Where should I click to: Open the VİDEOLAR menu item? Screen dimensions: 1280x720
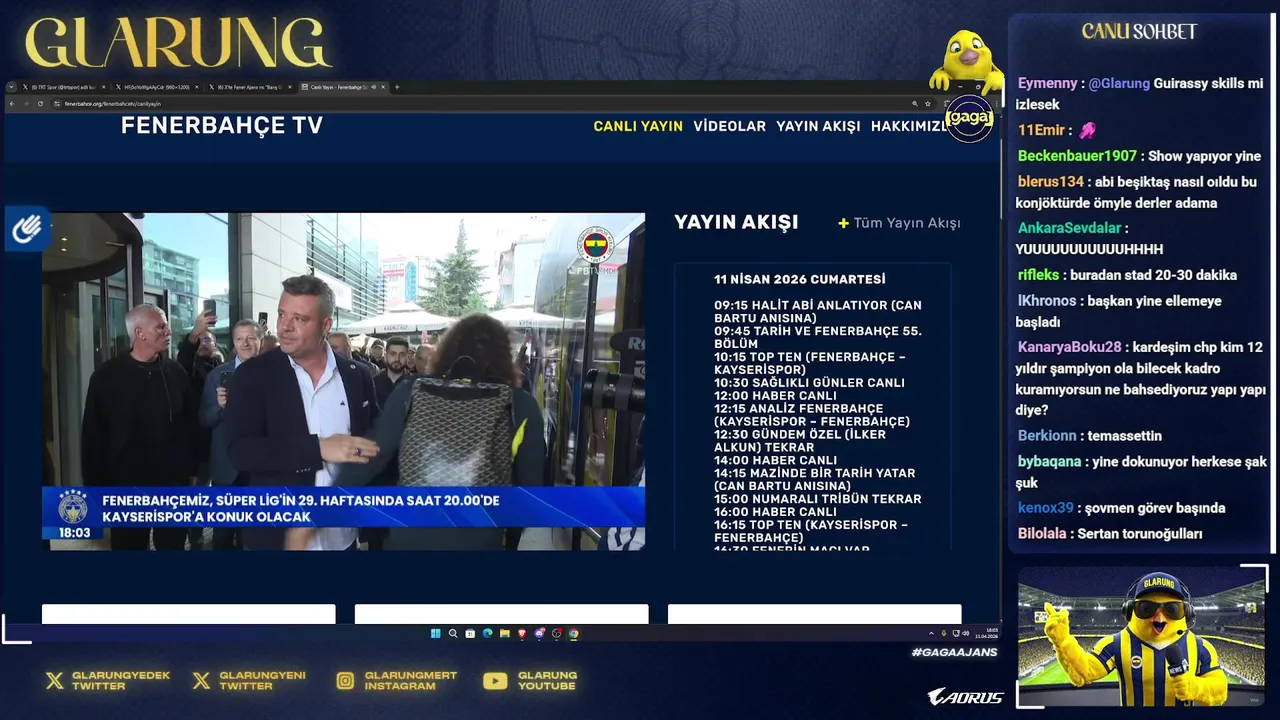[730, 126]
